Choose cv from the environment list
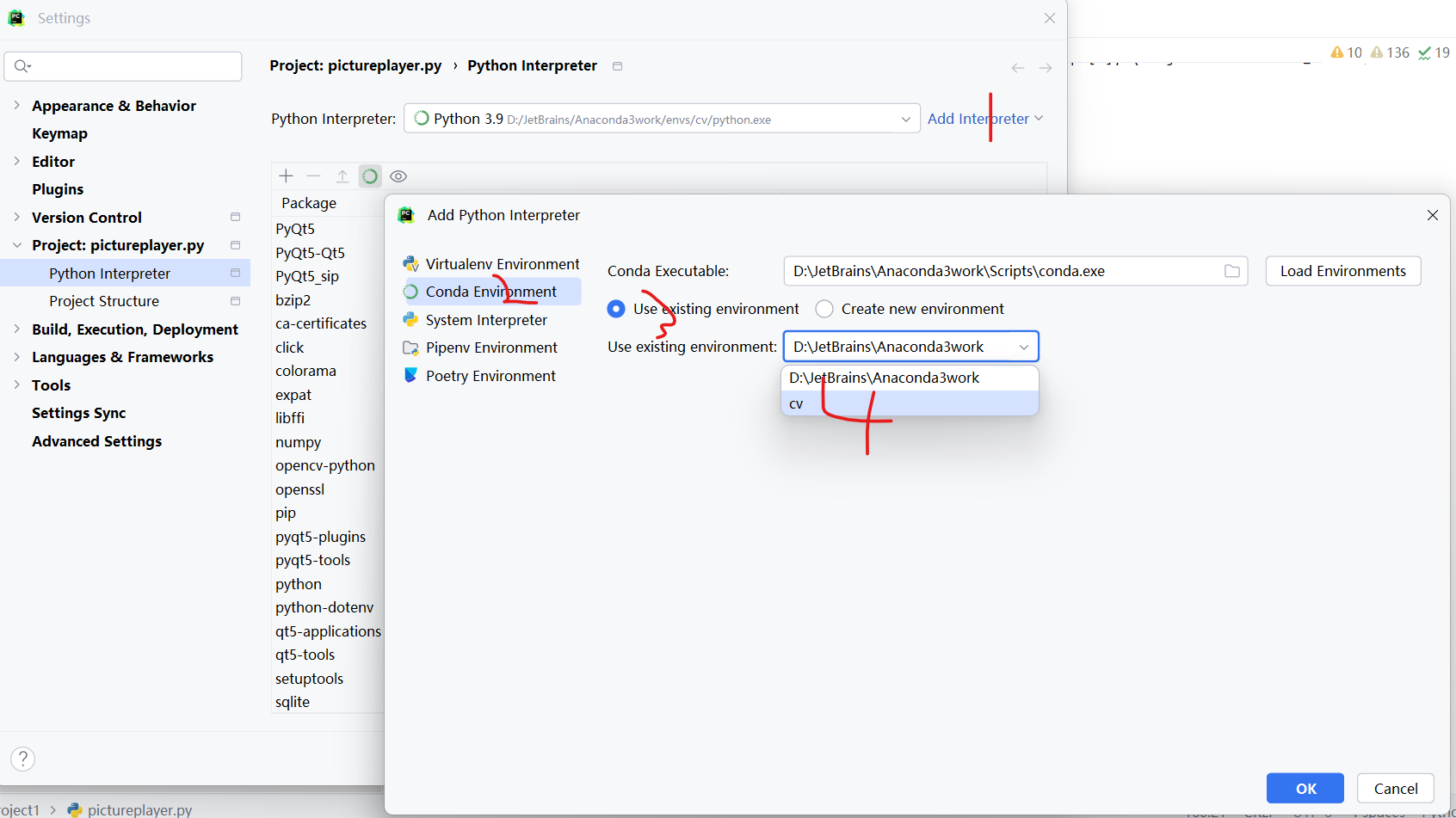This screenshot has height=818, width=1456. pos(910,403)
